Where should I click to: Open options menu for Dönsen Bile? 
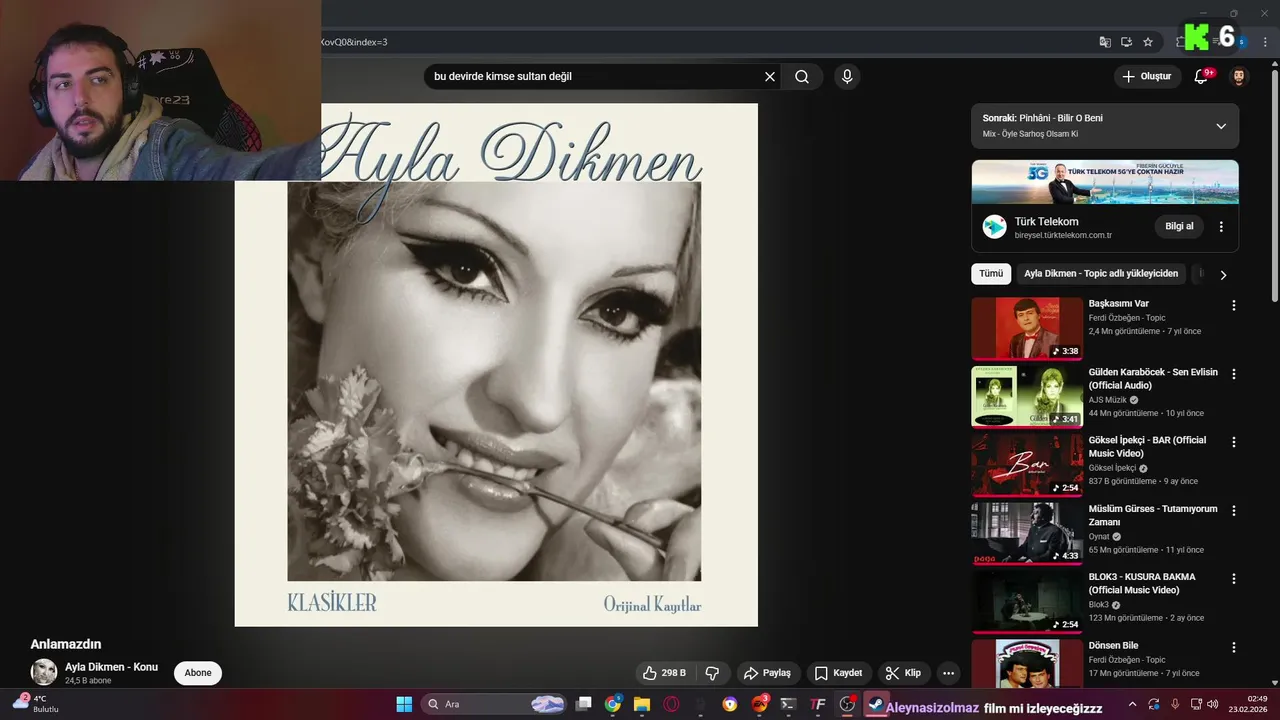coord(1233,648)
